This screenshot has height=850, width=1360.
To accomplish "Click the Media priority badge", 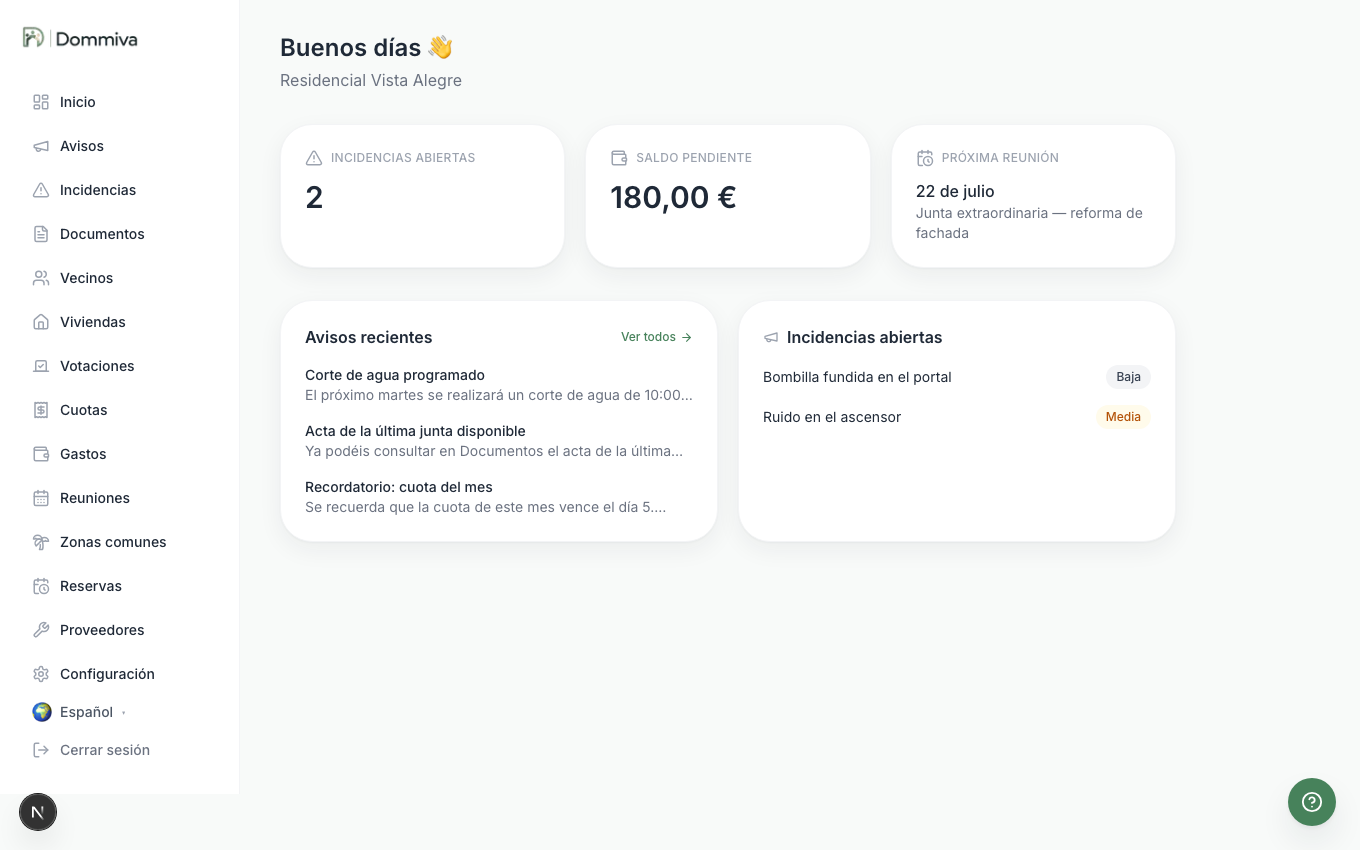I will pyautogui.click(x=1123, y=417).
